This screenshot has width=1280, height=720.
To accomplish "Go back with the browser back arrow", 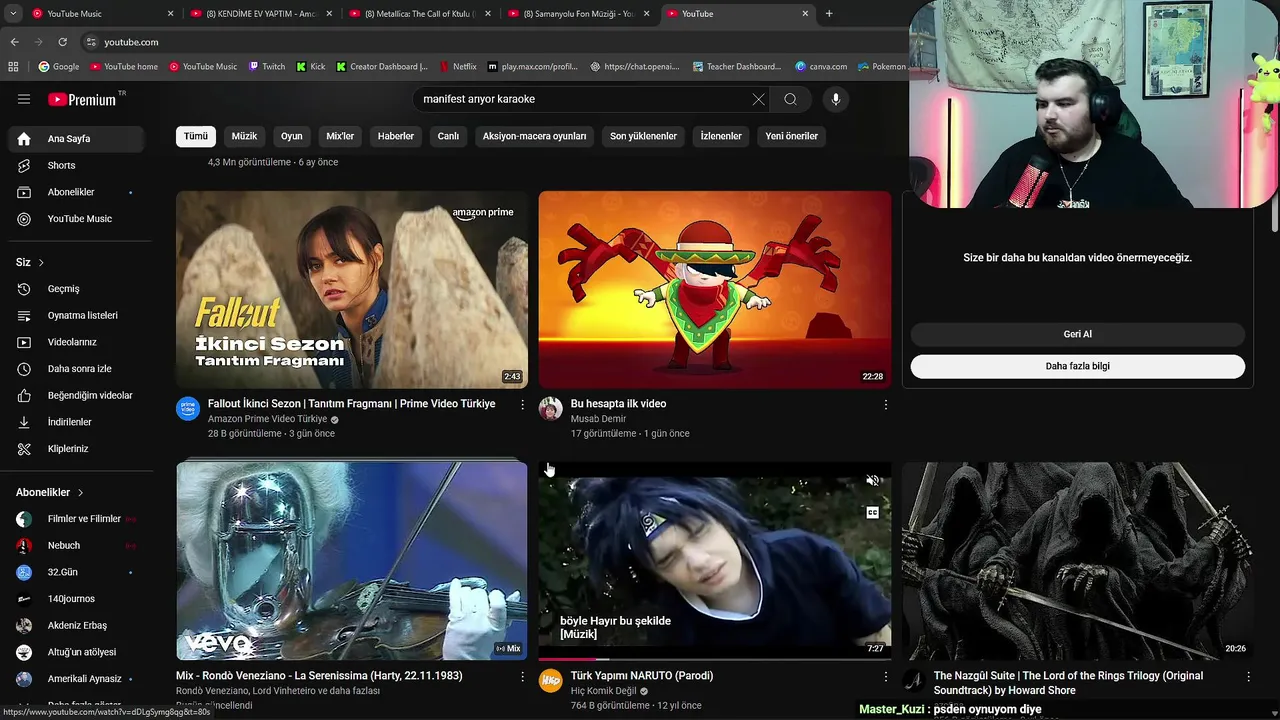I will 14,42.
